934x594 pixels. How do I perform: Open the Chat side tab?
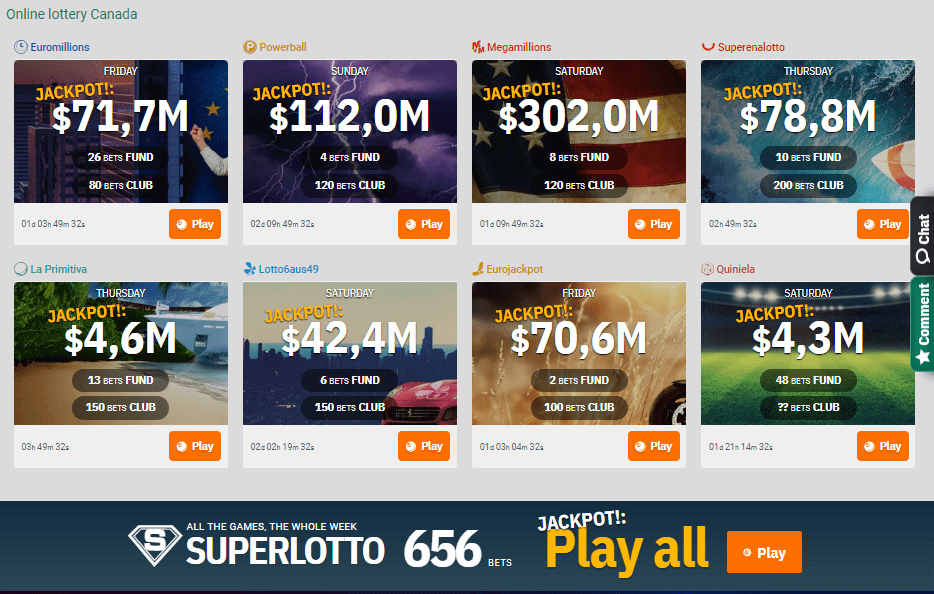pyautogui.click(x=923, y=235)
